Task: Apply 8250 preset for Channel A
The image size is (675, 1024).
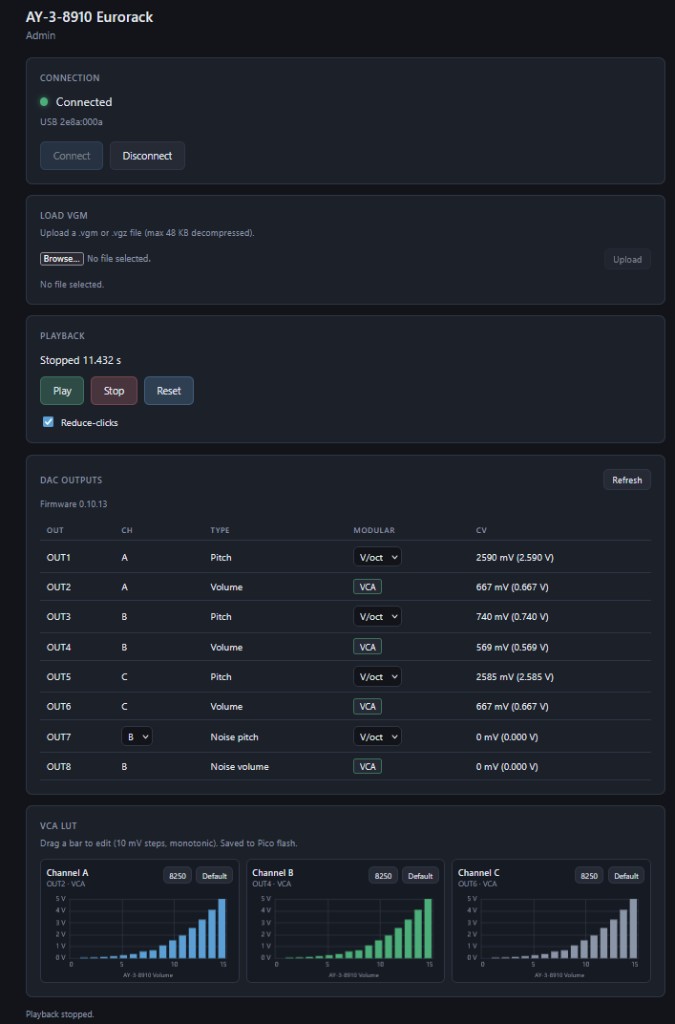Action: 178,876
